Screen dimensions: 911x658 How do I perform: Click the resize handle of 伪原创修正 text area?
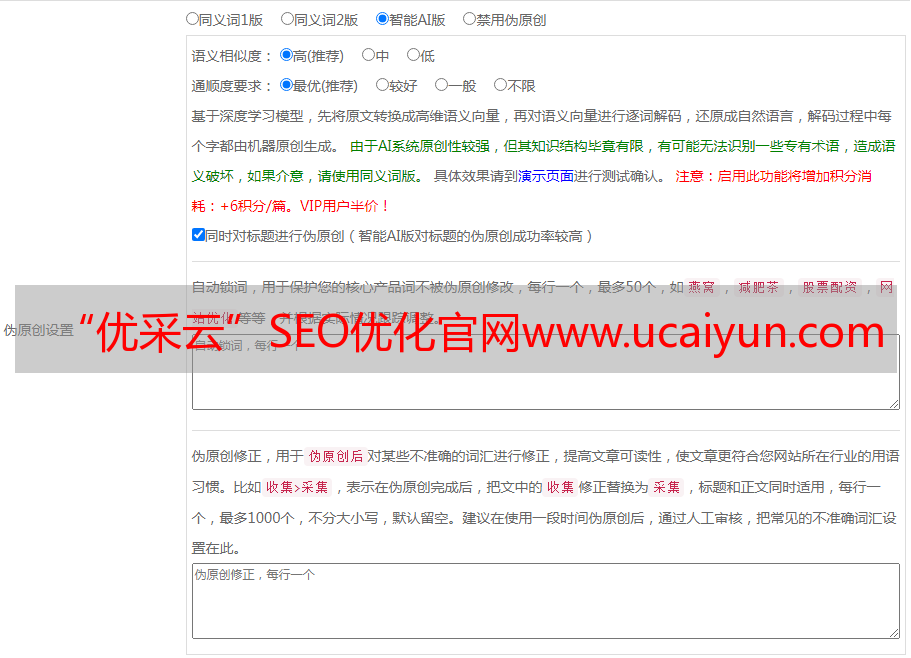point(894,632)
